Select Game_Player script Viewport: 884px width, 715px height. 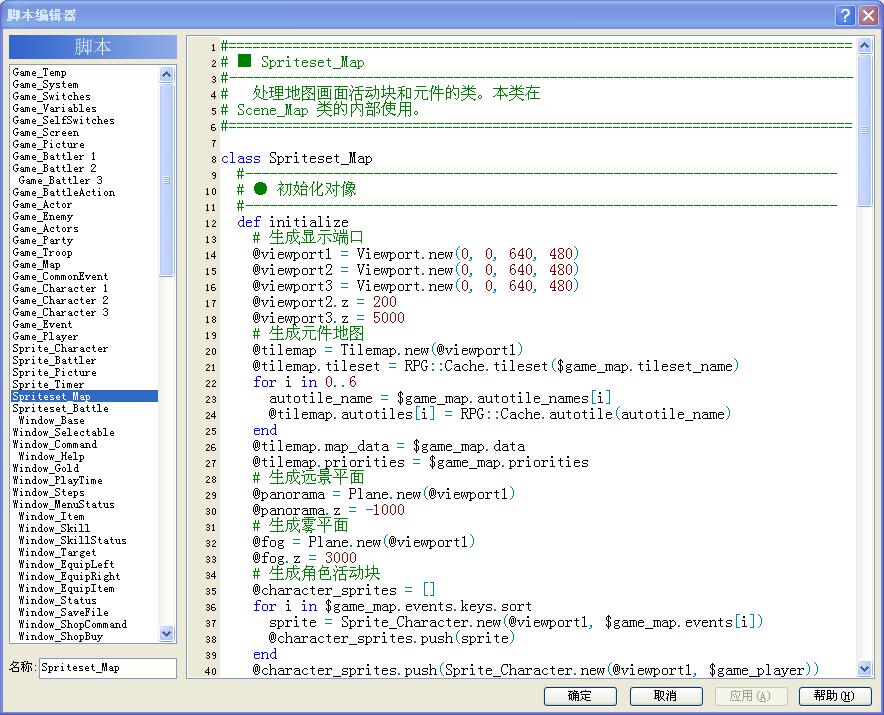point(45,337)
